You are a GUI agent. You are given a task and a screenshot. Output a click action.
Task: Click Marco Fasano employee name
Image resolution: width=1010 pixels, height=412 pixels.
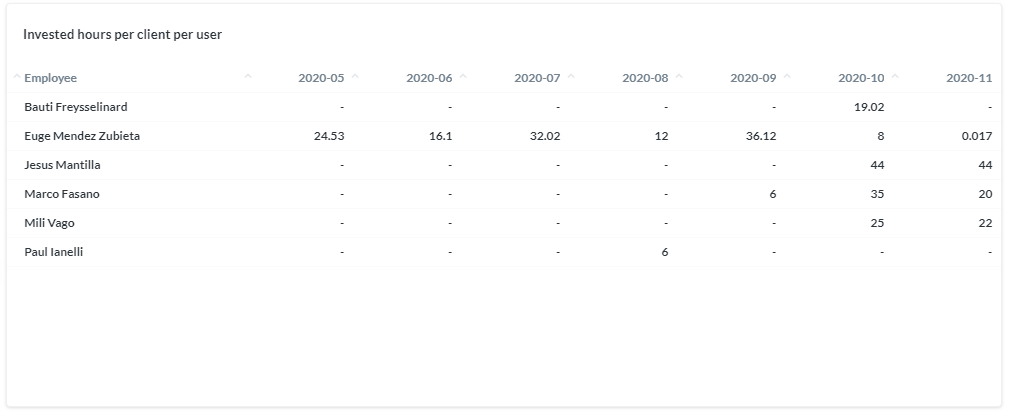pos(62,194)
